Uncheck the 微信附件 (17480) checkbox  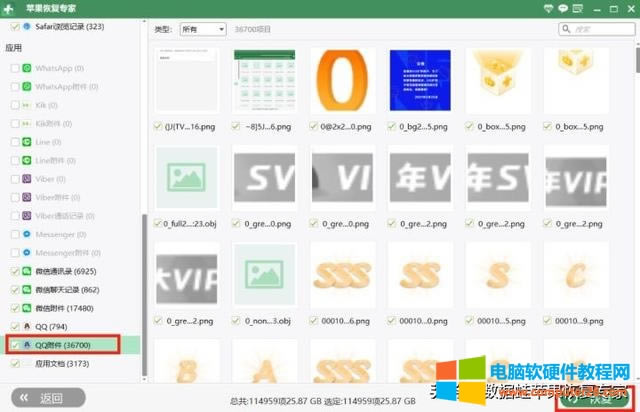pyautogui.click(x=13, y=308)
